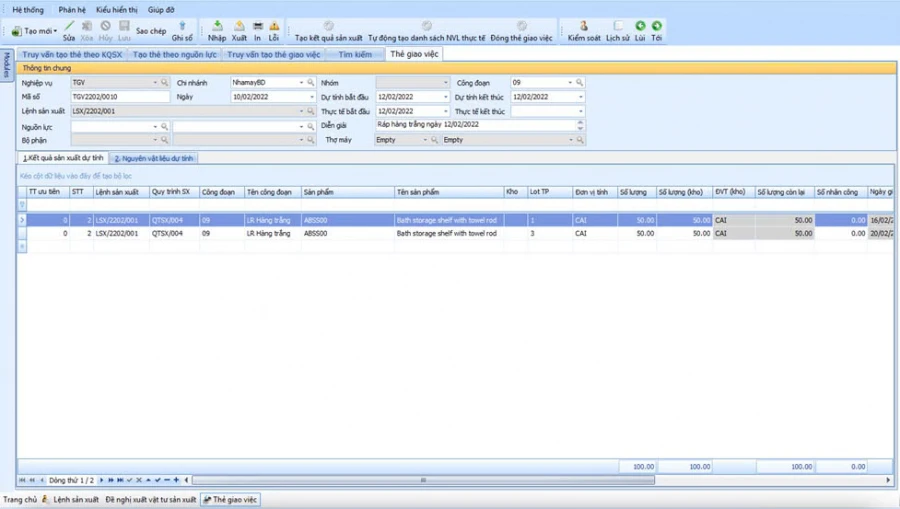Switch to Tìm kiếm tab
900x509 pixels.
355,55
